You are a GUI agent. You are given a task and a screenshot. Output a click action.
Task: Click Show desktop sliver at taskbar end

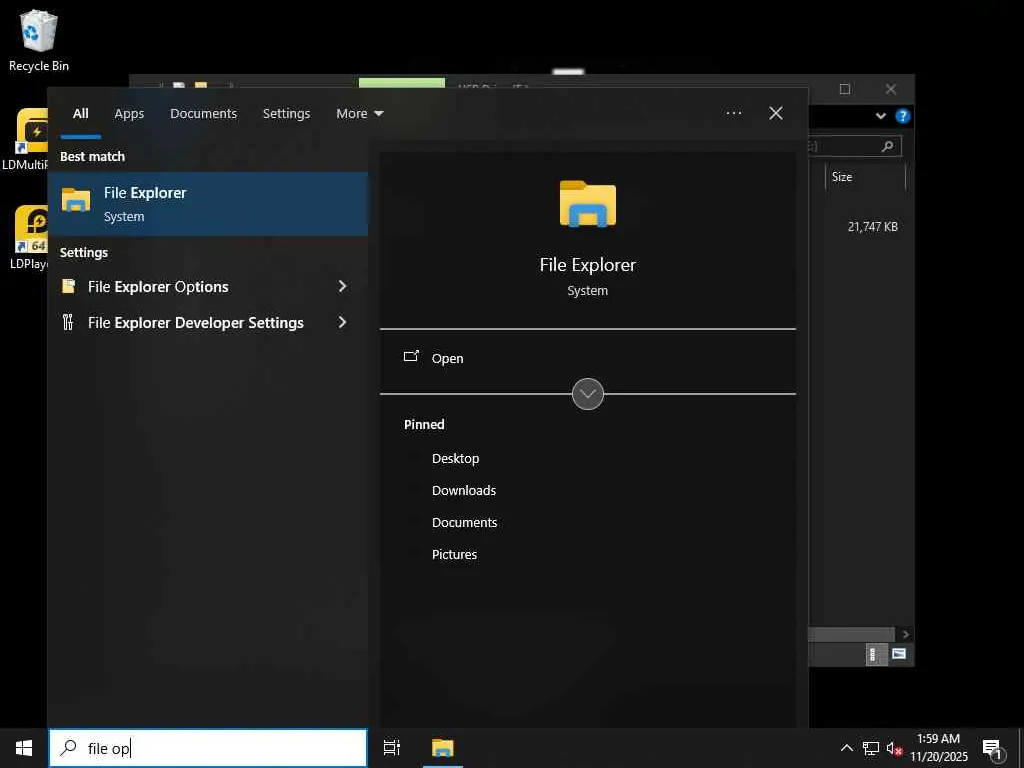(x=1021, y=748)
